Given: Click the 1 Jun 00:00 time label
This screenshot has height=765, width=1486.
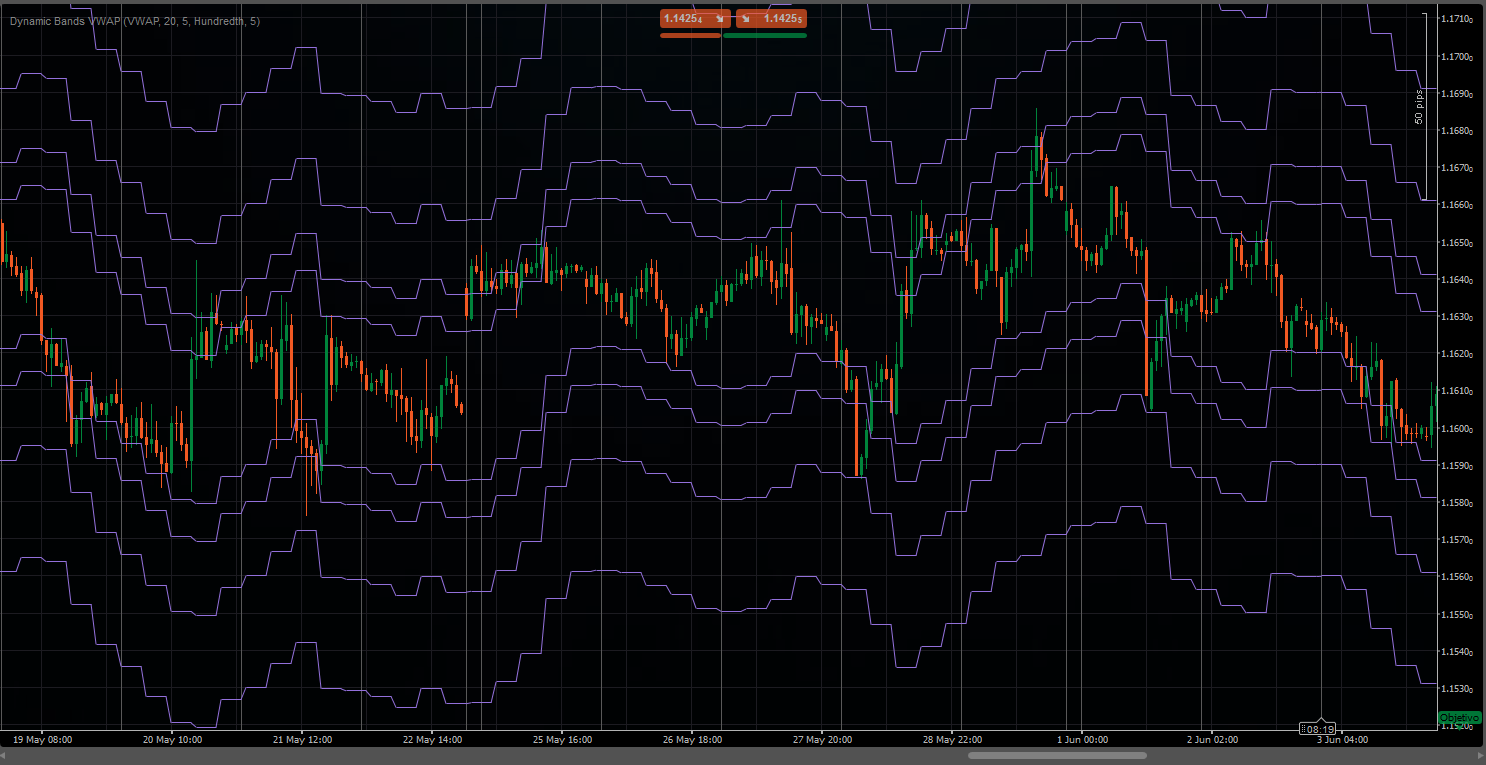Looking at the screenshot, I should (x=1082, y=740).
